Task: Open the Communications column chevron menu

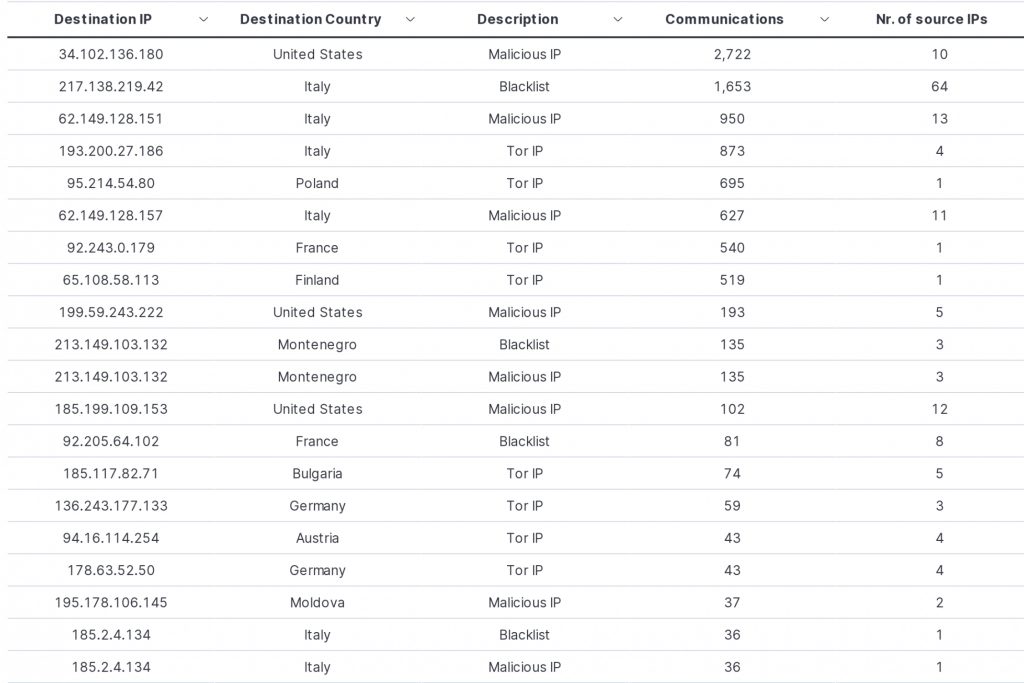Action: pyautogui.click(x=824, y=20)
